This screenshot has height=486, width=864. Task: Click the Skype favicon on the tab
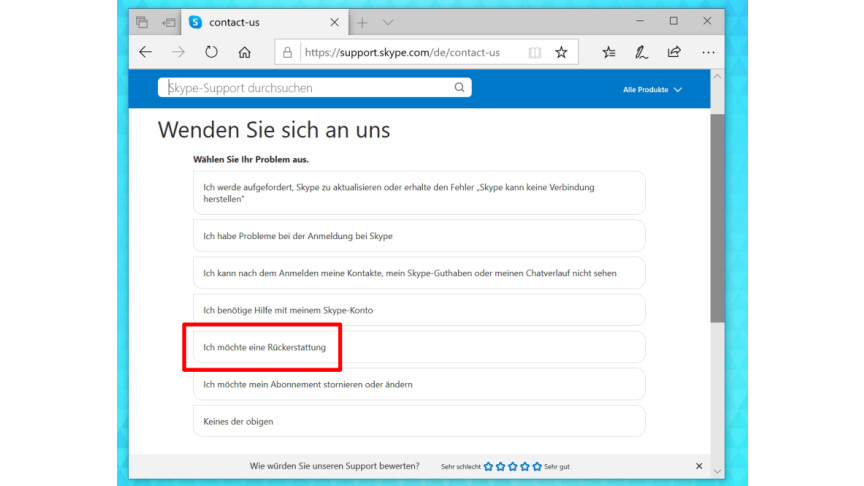point(195,22)
